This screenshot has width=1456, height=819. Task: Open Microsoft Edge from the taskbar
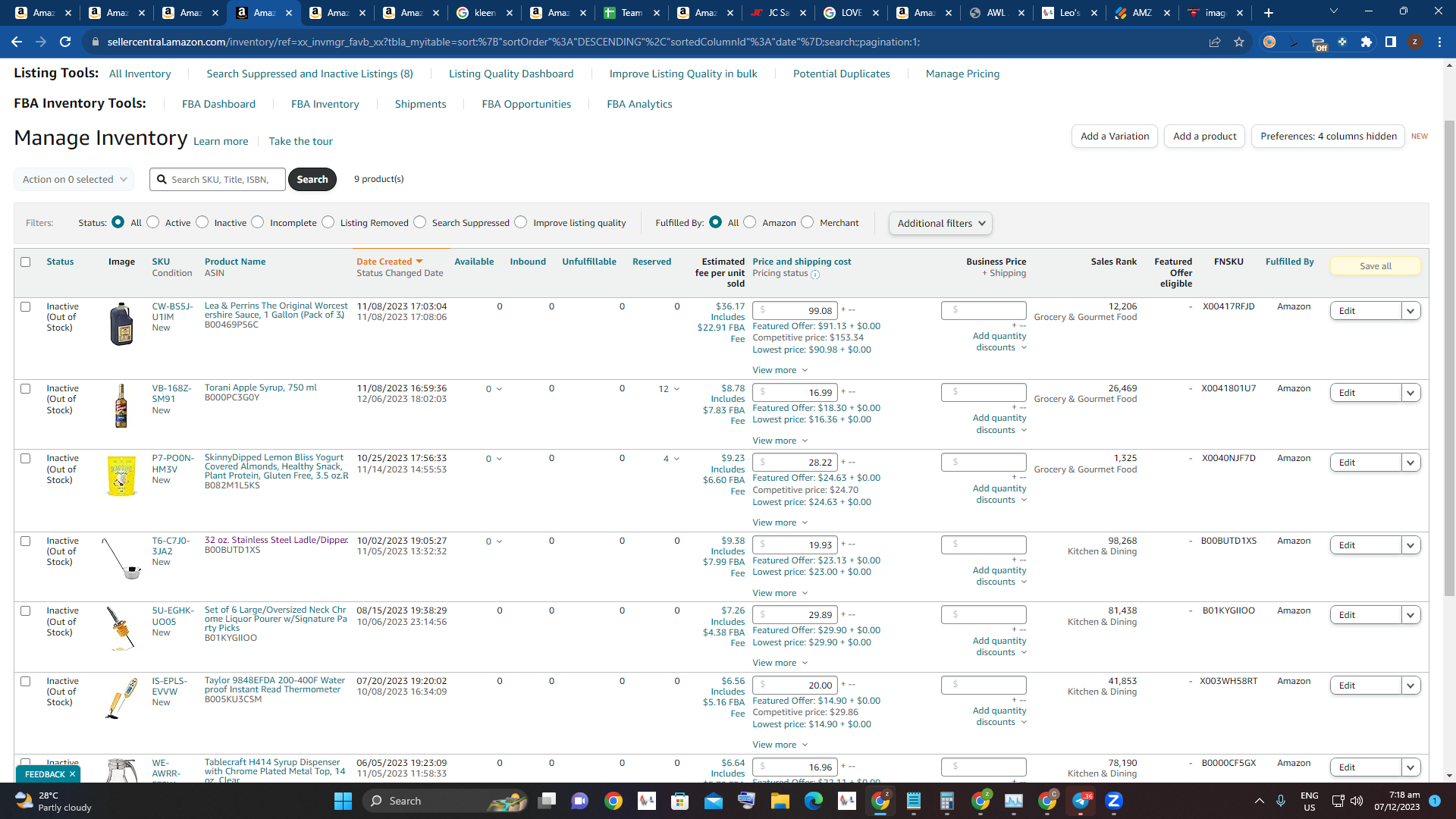(x=814, y=801)
